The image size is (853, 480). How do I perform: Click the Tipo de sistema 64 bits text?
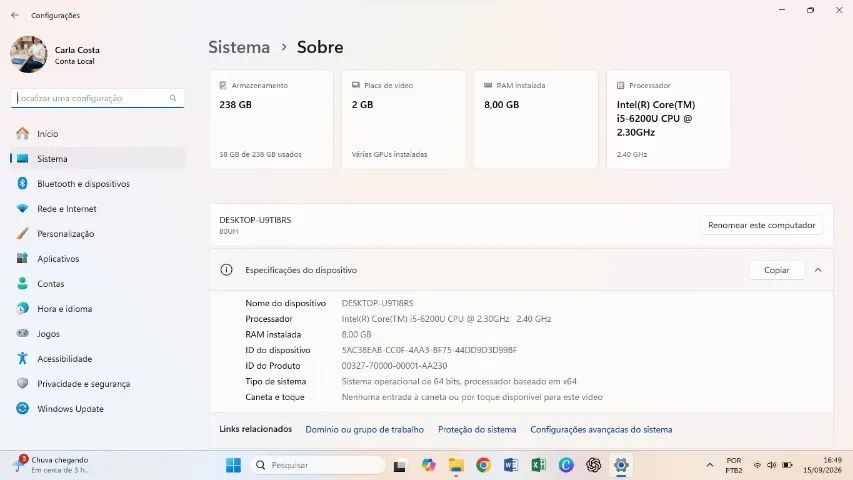459,381
